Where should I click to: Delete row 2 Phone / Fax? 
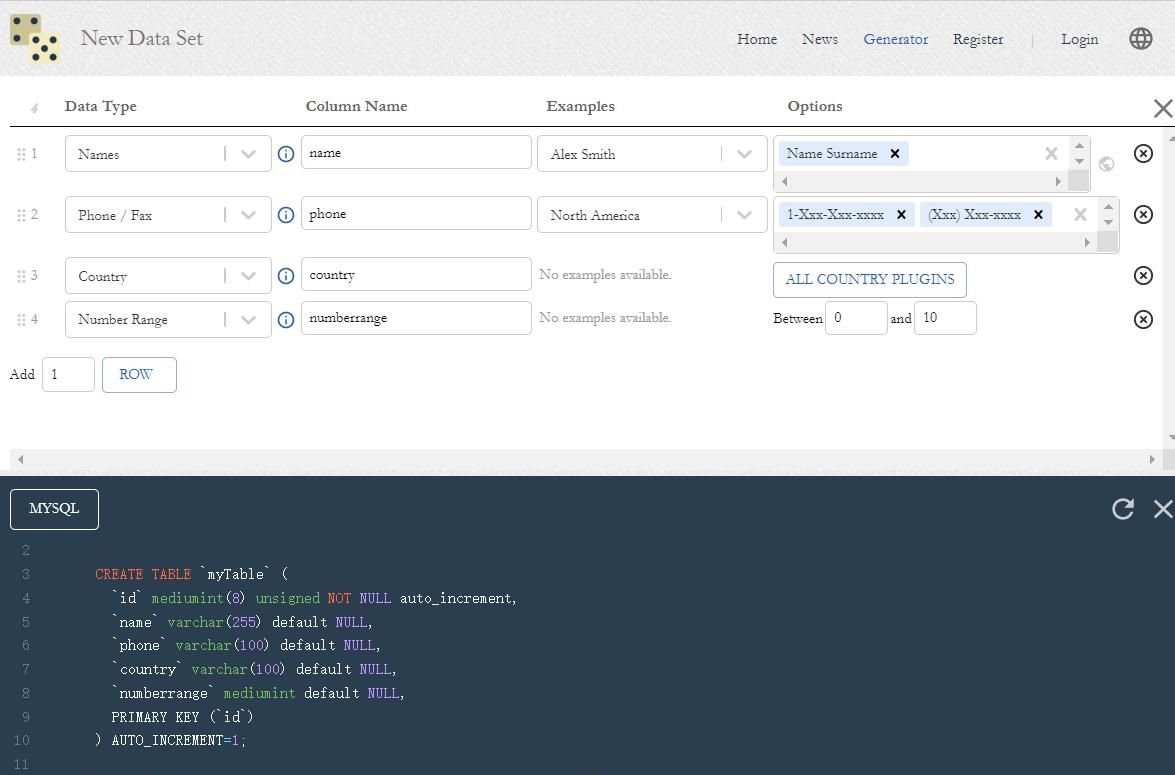point(1143,214)
